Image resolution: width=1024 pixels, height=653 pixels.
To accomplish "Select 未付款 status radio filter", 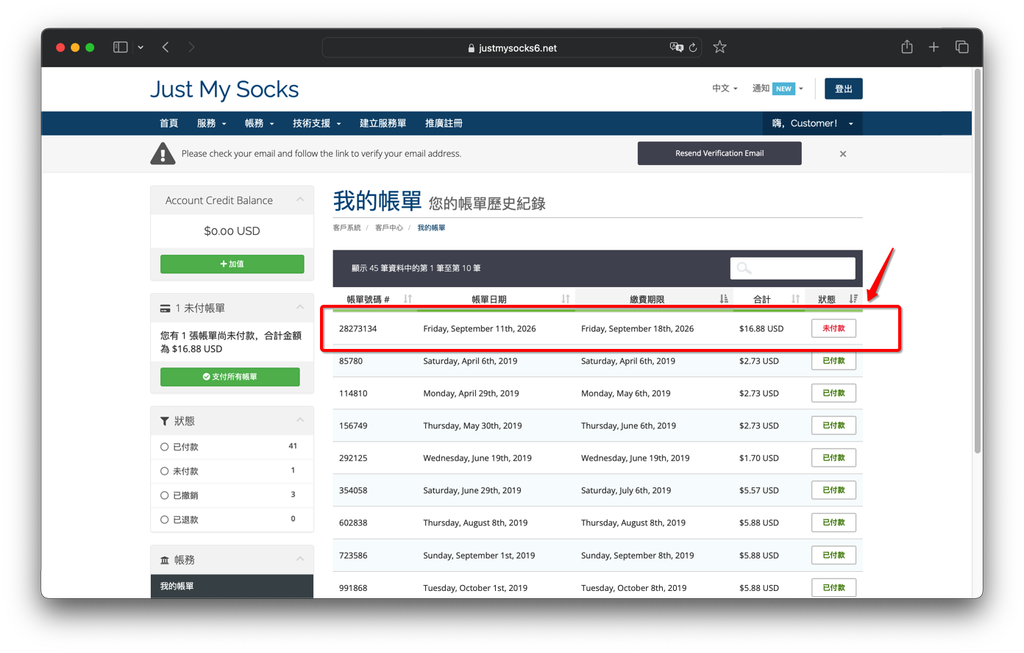I will coord(165,471).
